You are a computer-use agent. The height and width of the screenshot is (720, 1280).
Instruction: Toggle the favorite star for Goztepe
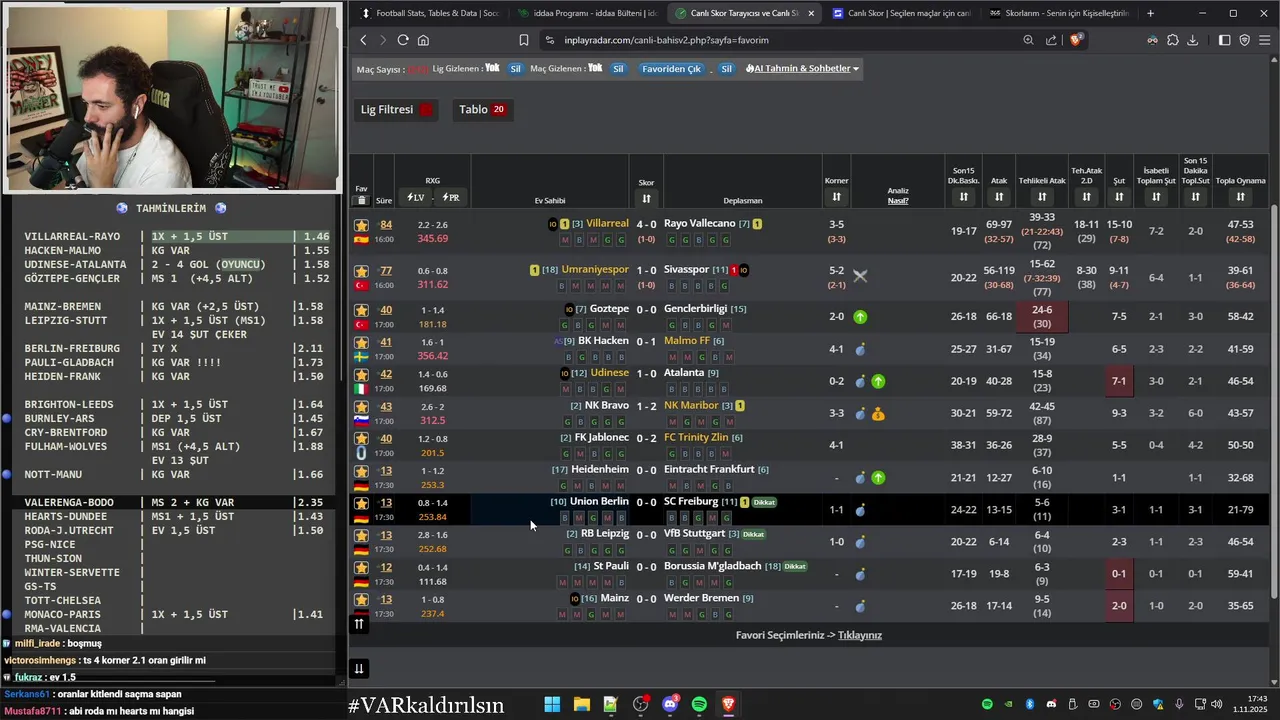pos(361,310)
